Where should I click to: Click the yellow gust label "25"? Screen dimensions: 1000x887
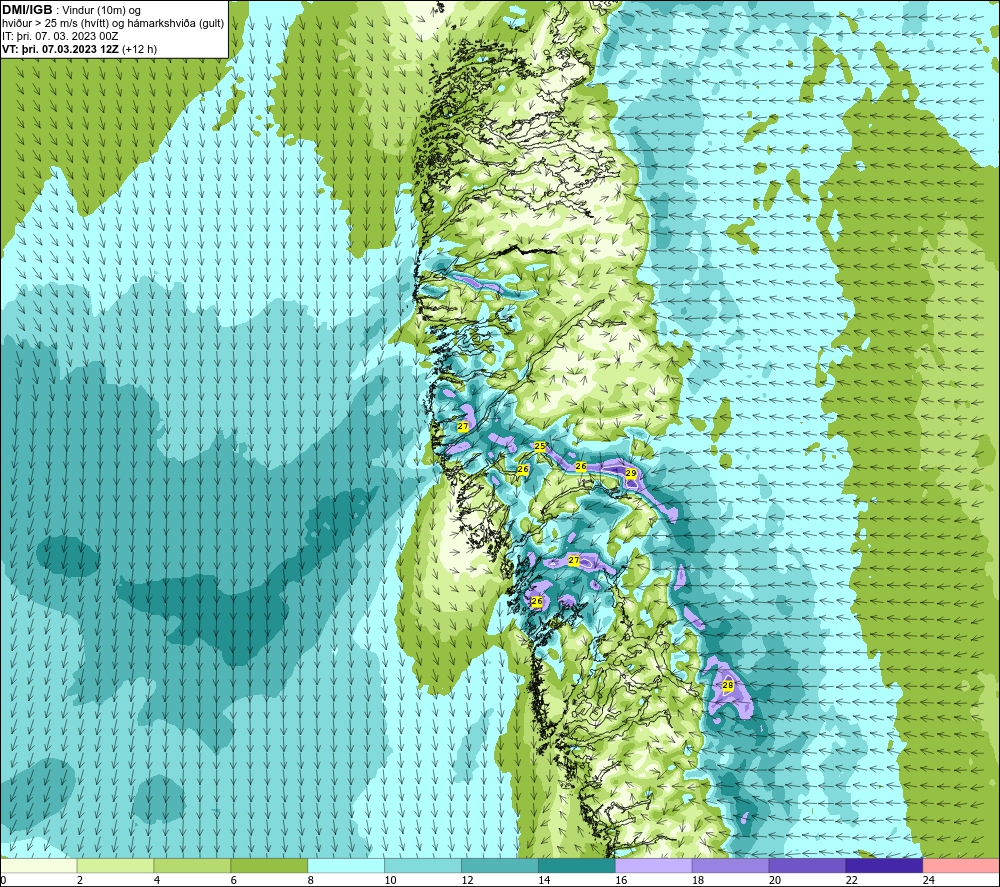tap(540, 446)
